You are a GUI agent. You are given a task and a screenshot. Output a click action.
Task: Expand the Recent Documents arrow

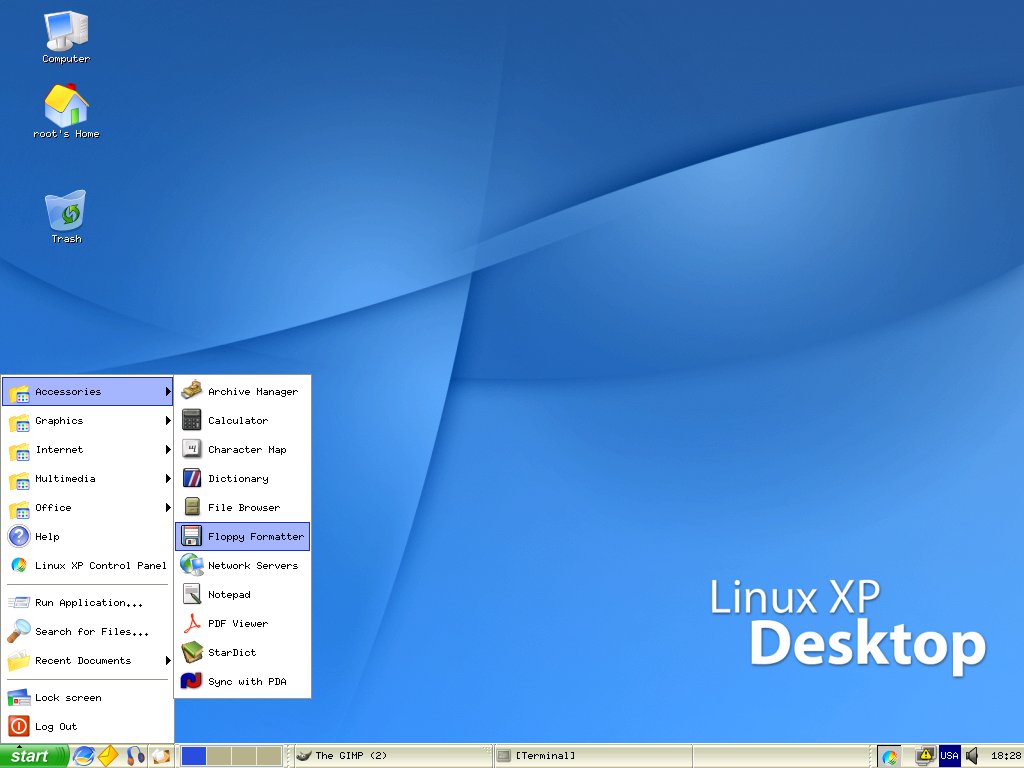click(x=168, y=660)
